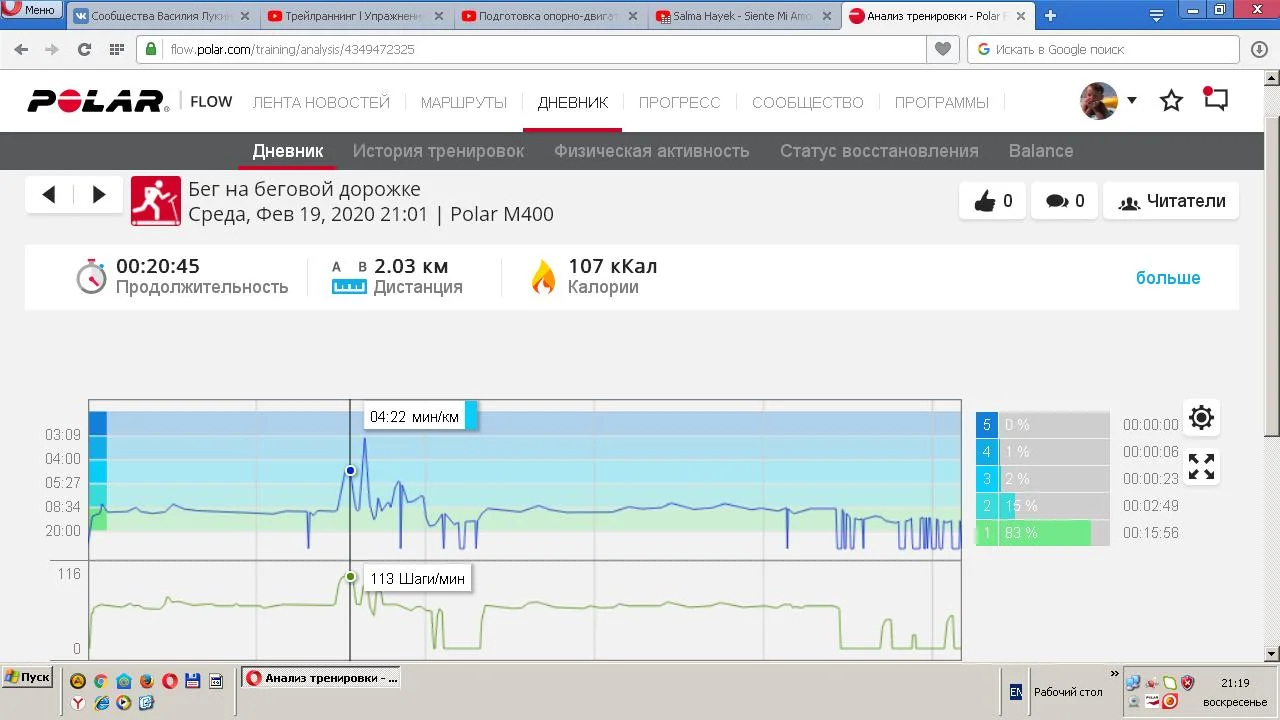Viewport: 1280px width, 720px height.
Task: Like the training with thumbs-up button
Action: click(x=992, y=201)
